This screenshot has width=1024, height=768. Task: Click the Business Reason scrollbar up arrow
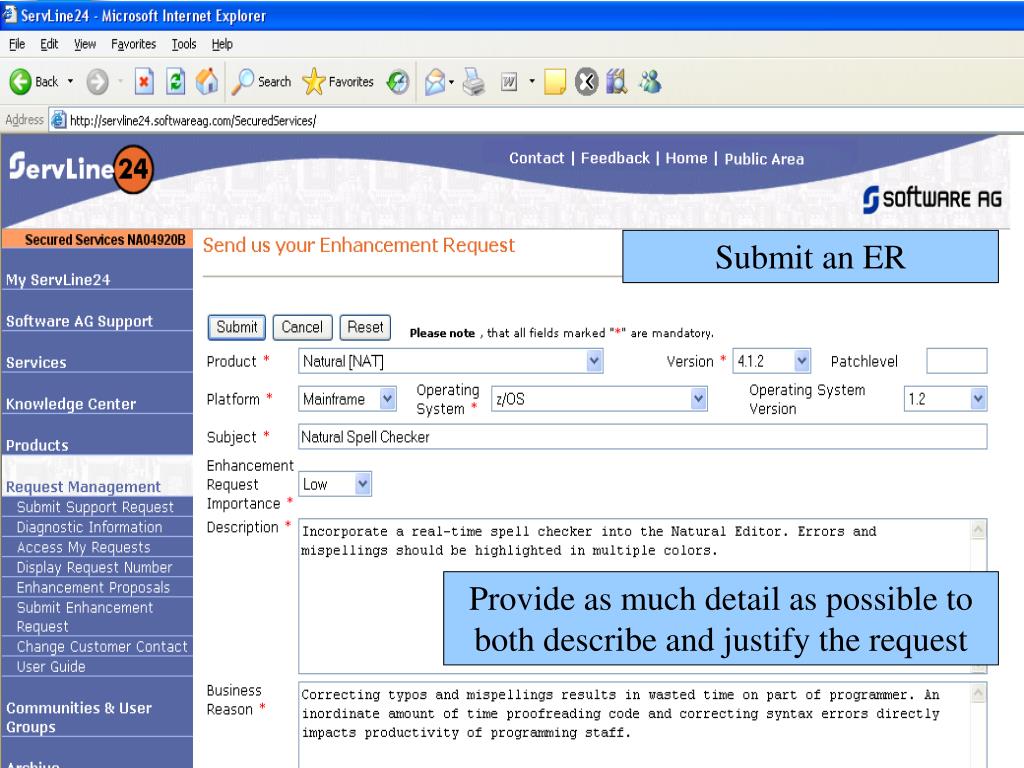click(x=978, y=693)
